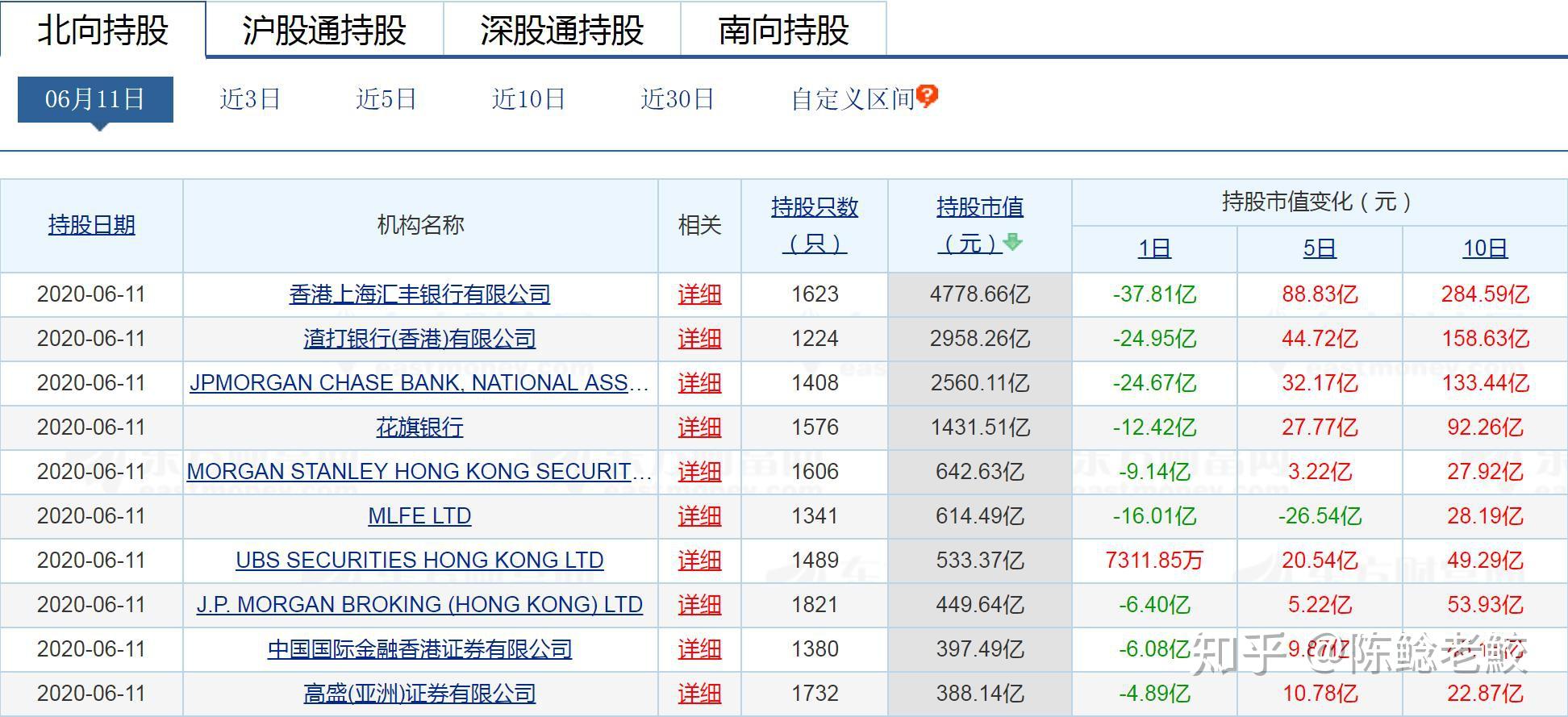Select the 近30日 range filter

[678, 99]
